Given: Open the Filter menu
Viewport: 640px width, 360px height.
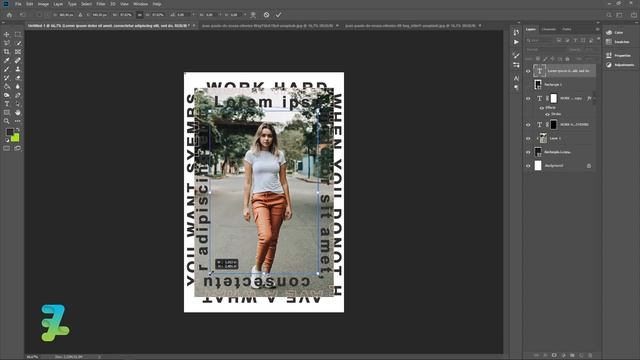Looking at the screenshot, I should (101, 4).
